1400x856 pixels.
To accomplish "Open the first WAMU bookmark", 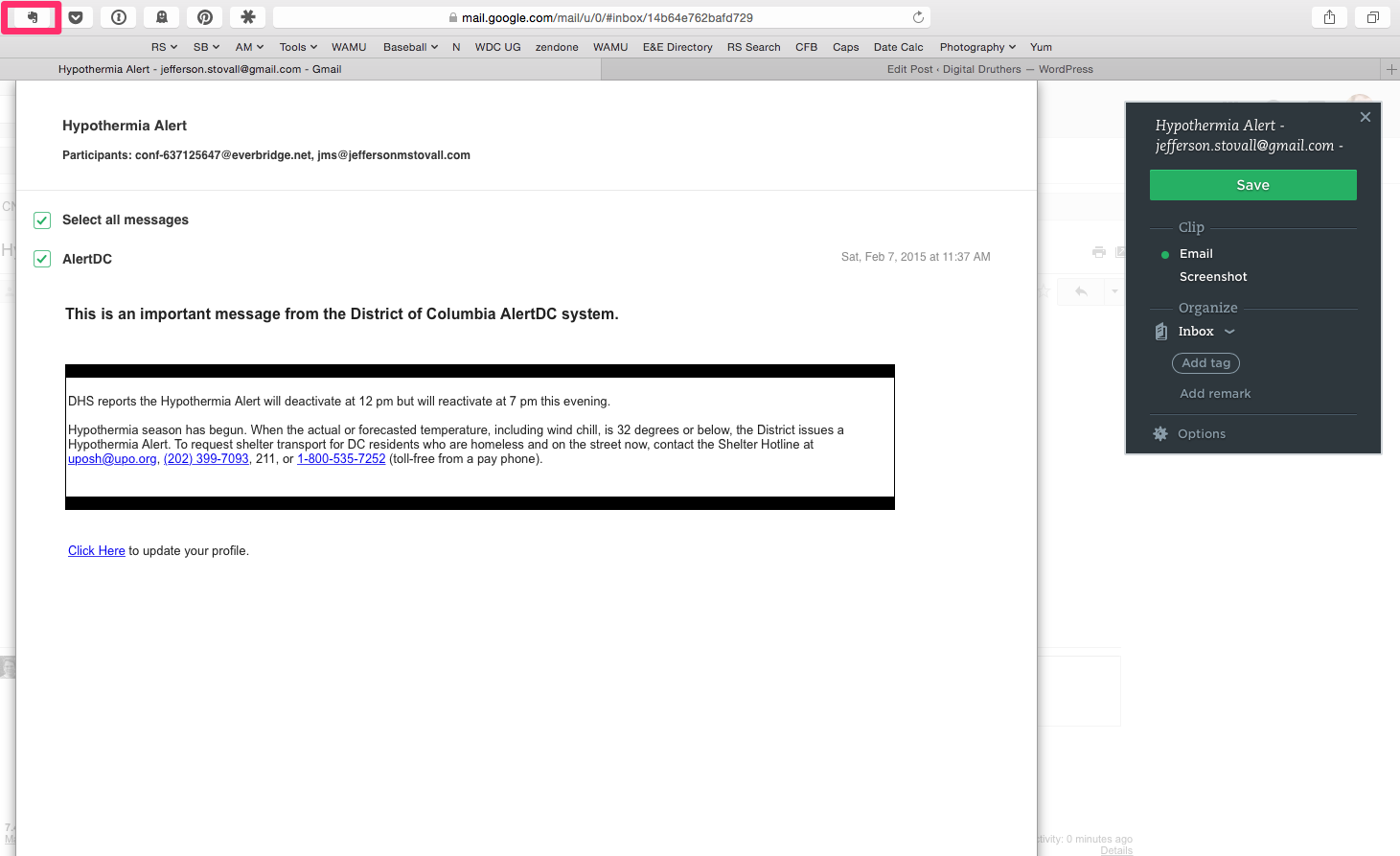I will pos(349,47).
